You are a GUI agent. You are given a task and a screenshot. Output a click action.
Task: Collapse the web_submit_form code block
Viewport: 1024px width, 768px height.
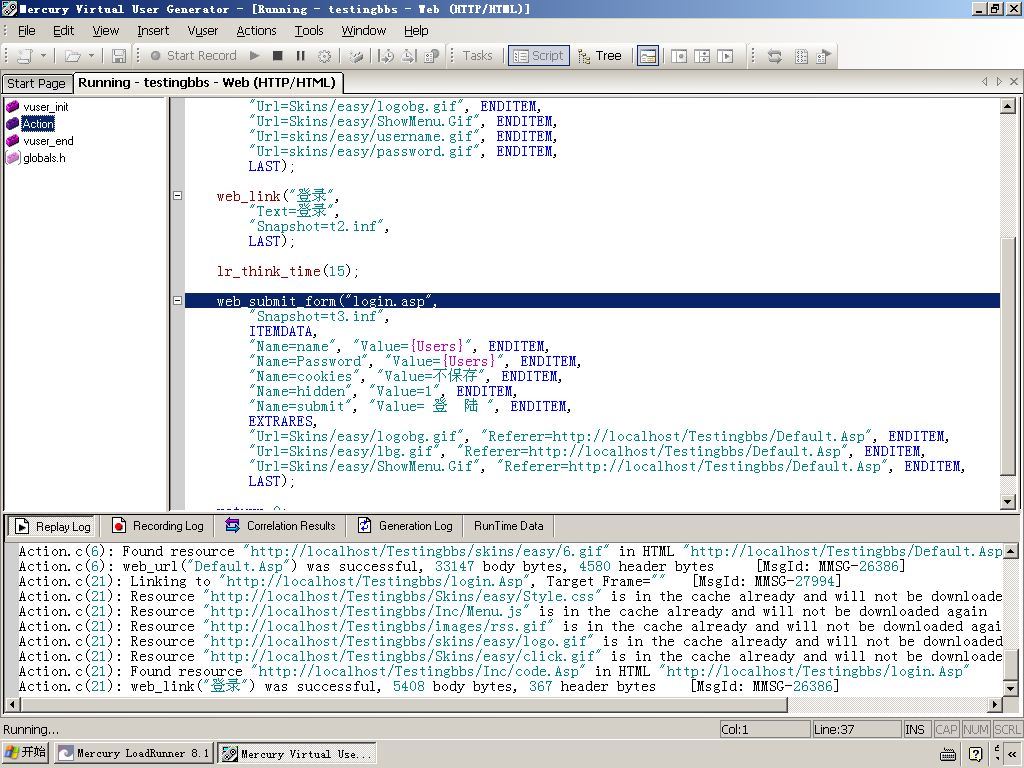(x=177, y=300)
